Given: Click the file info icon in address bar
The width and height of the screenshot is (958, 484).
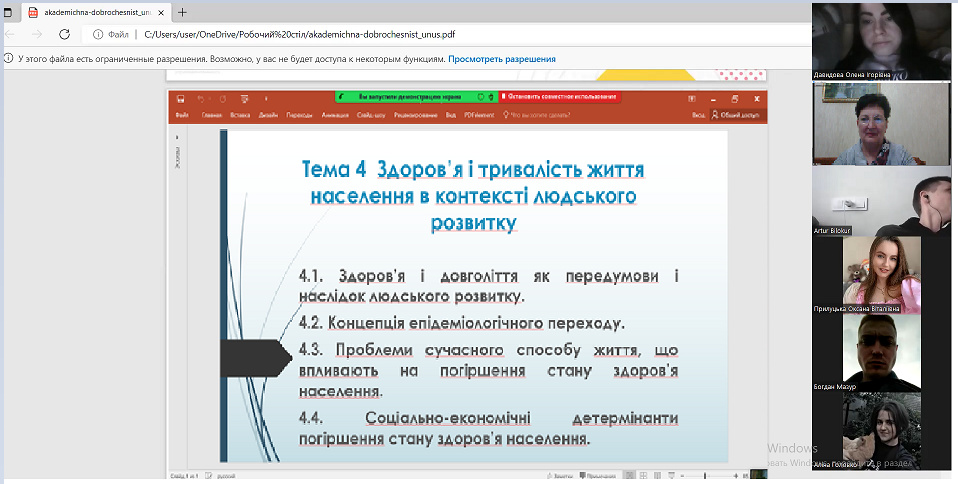Looking at the screenshot, I should pos(98,34).
